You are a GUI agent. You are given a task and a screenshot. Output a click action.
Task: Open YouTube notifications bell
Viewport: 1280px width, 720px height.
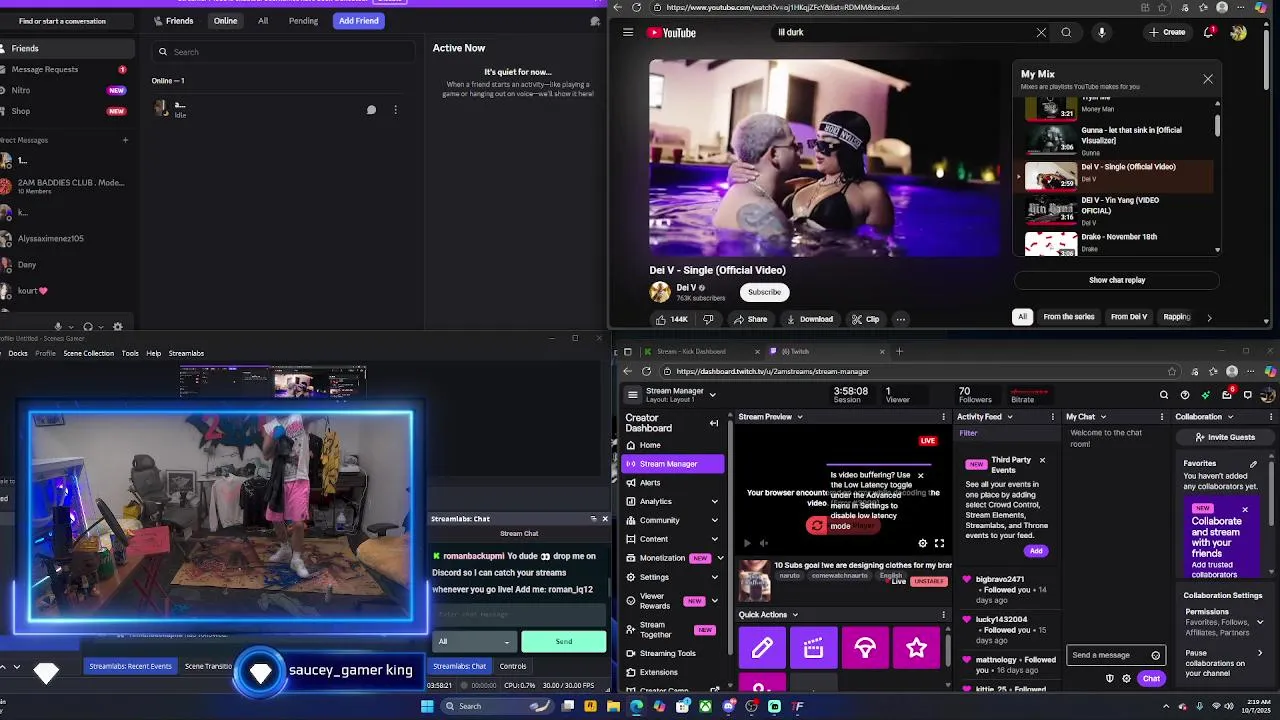[x=1209, y=32]
